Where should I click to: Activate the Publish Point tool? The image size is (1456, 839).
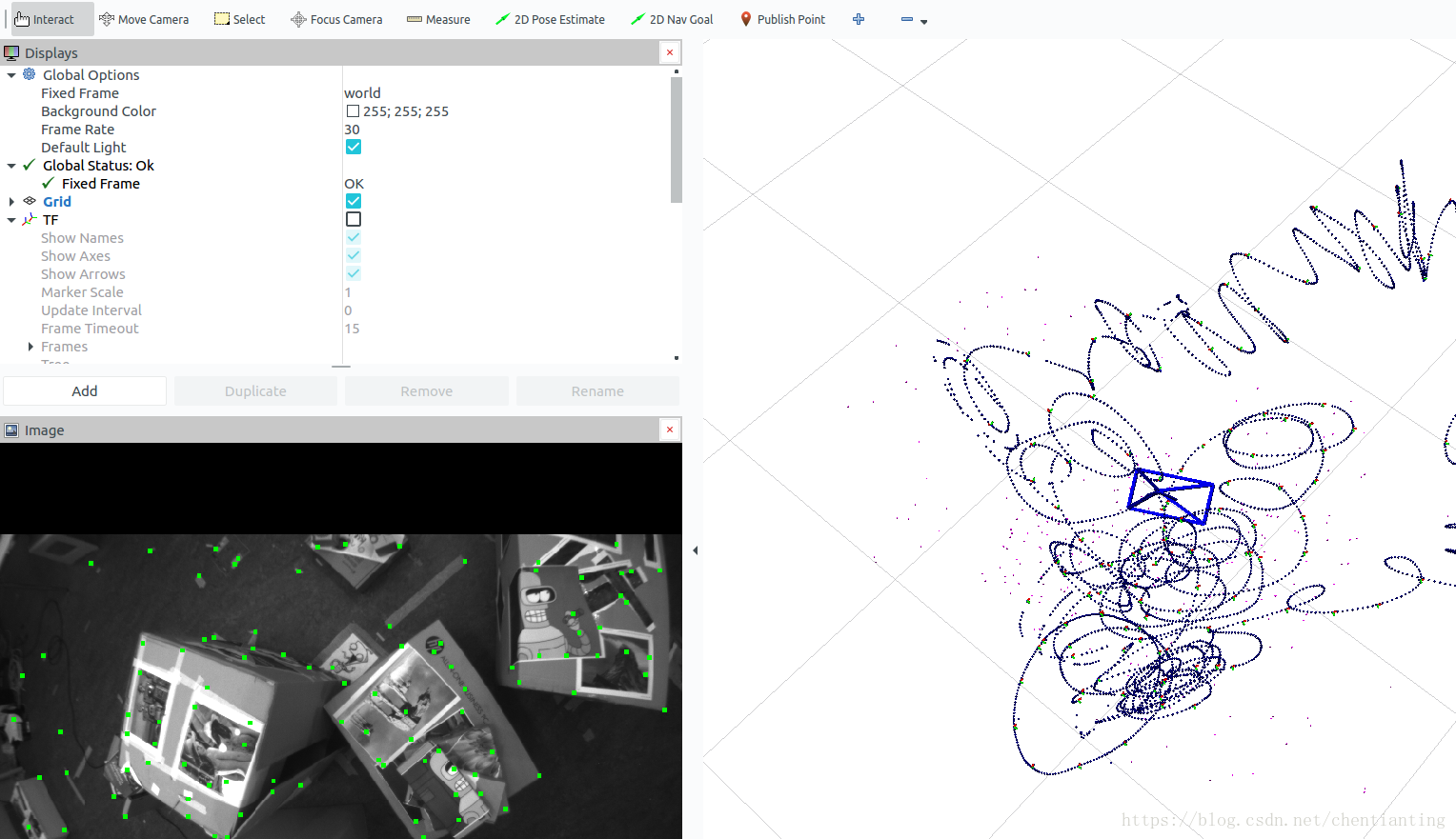coord(782,19)
